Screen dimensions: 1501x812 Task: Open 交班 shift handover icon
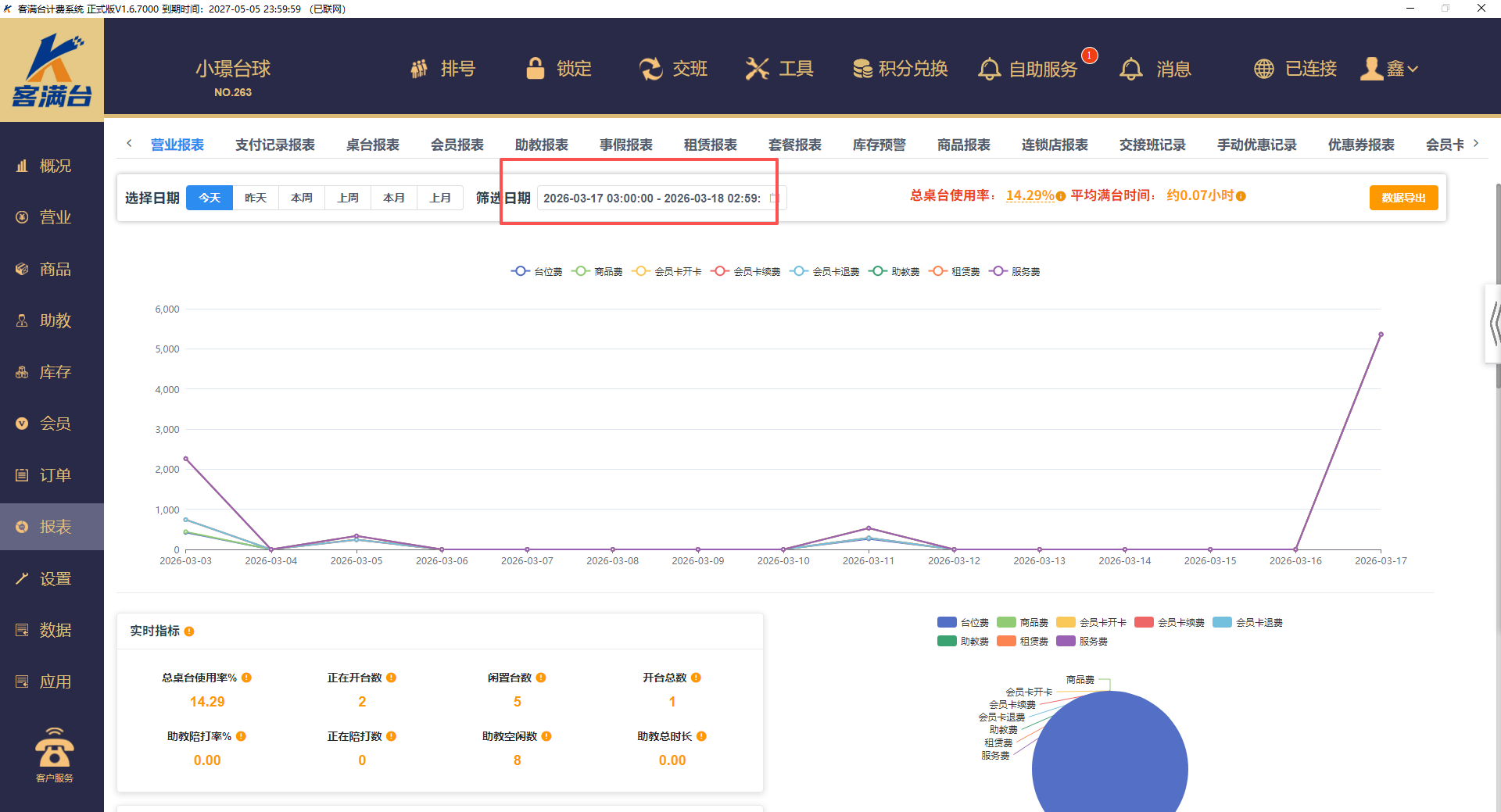coord(650,69)
